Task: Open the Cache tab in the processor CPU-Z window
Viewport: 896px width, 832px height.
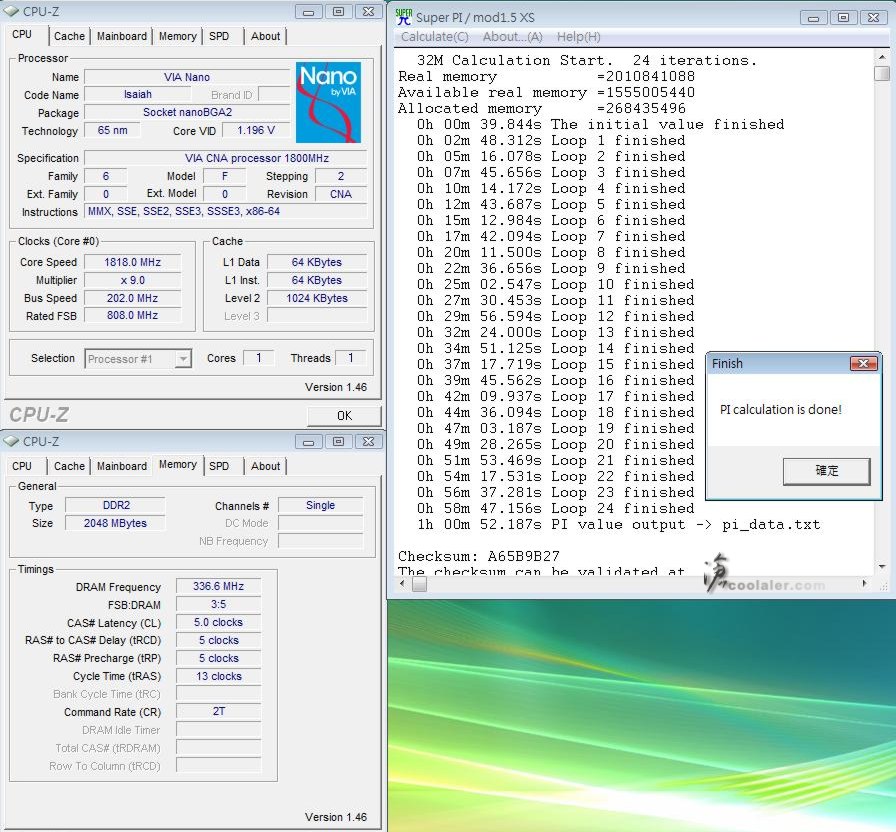Action: coord(69,36)
